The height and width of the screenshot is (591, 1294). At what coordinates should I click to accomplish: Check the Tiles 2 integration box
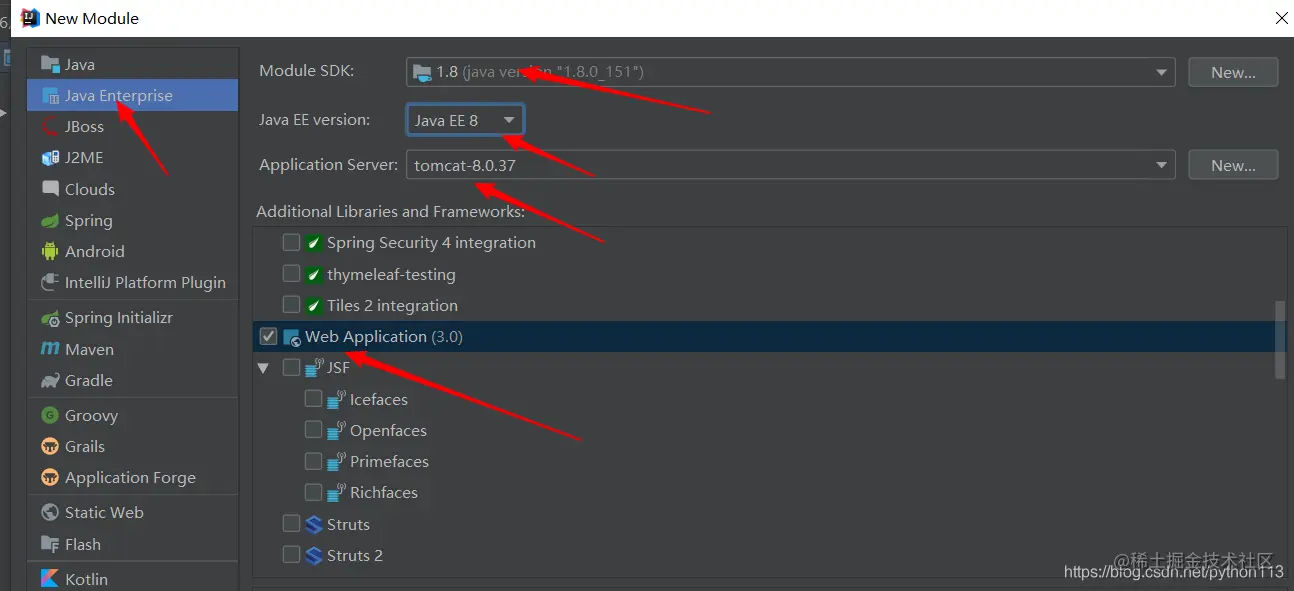coord(291,305)
